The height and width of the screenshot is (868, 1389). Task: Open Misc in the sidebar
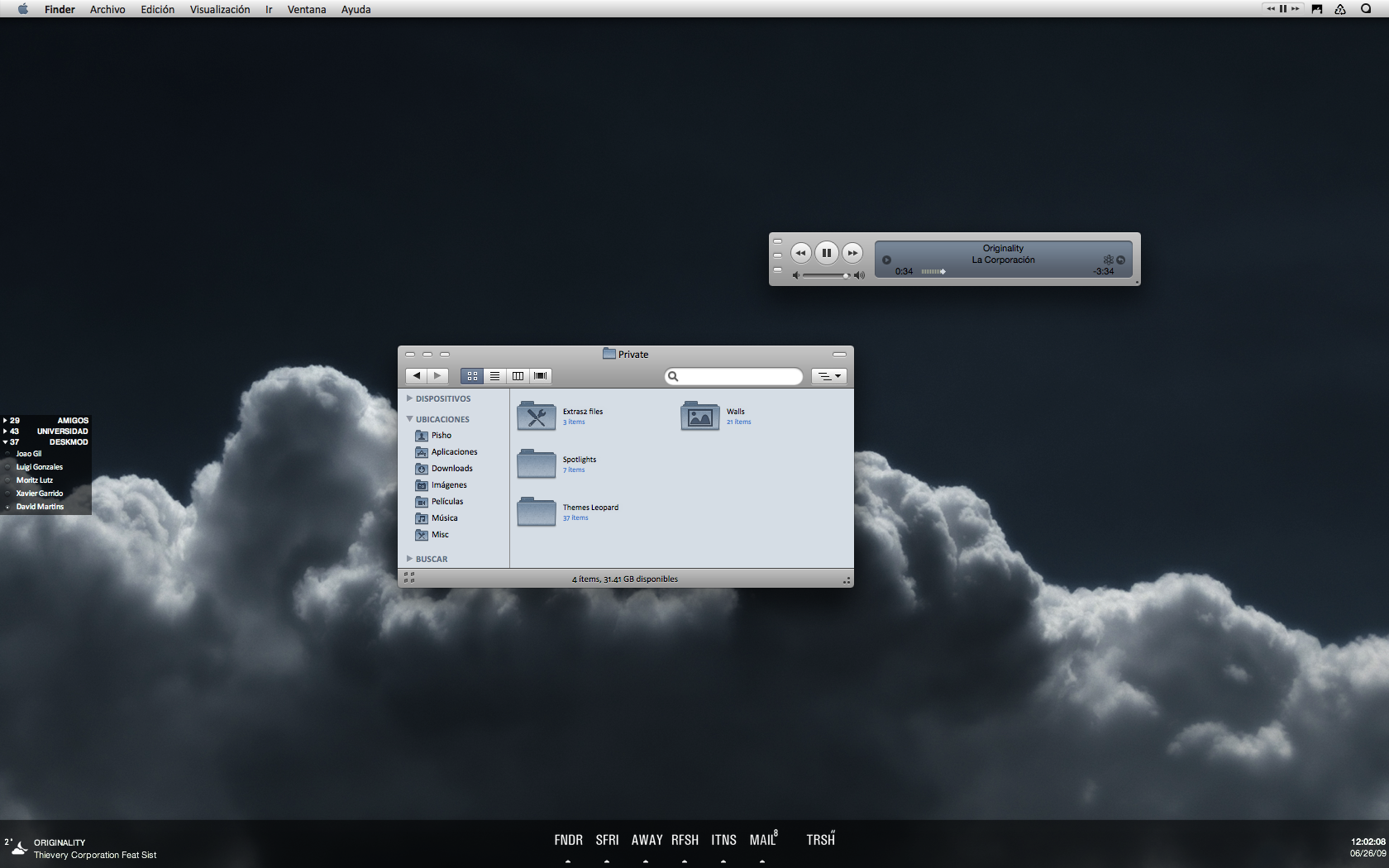pos(432,535)
